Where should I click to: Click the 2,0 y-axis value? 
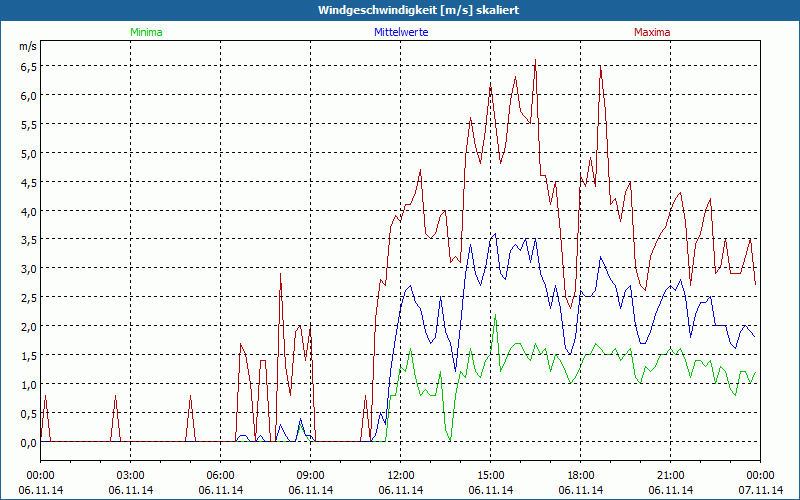28,327
